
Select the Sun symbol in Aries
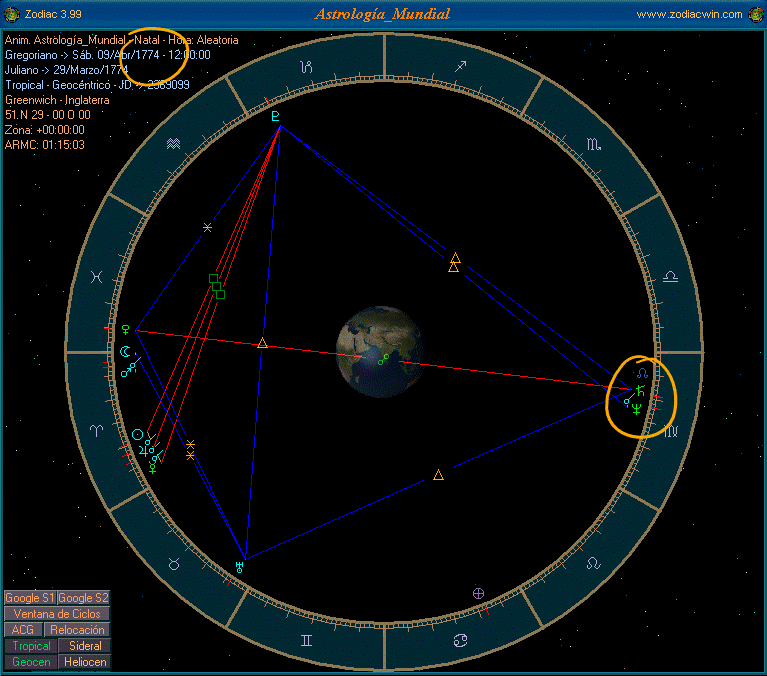138,434
